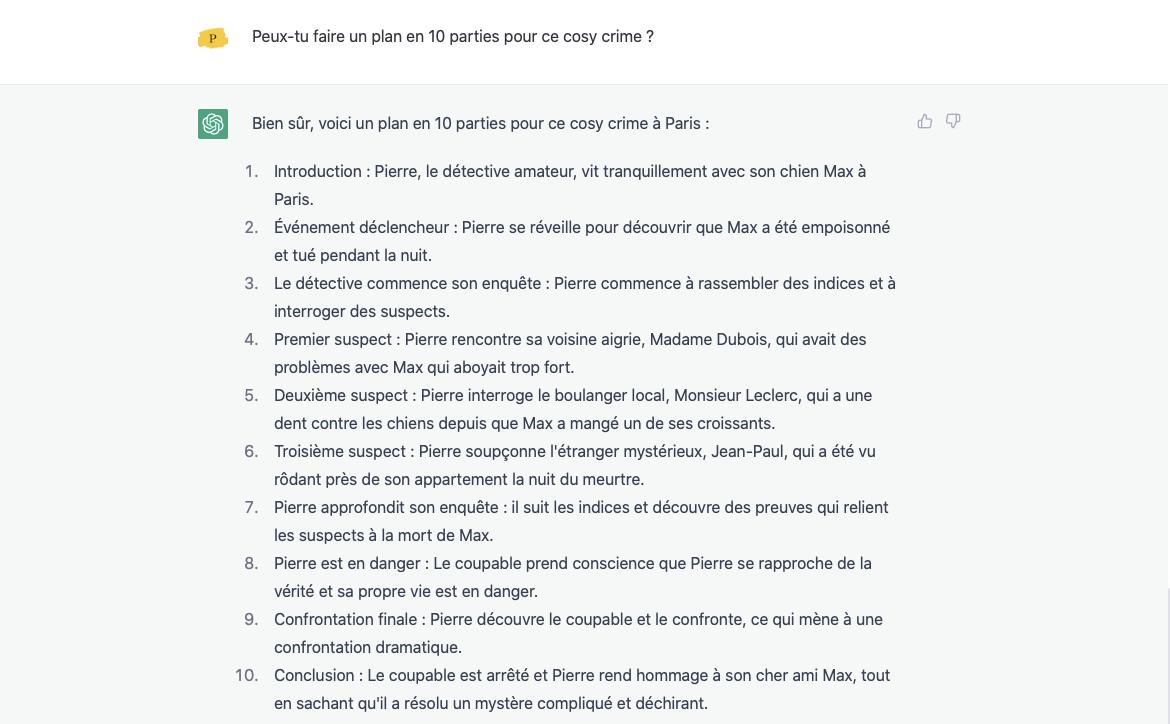The image size is (1170, 724).
Task: Click the reply intro line "Bien sûr"
Action: [480, 123]
